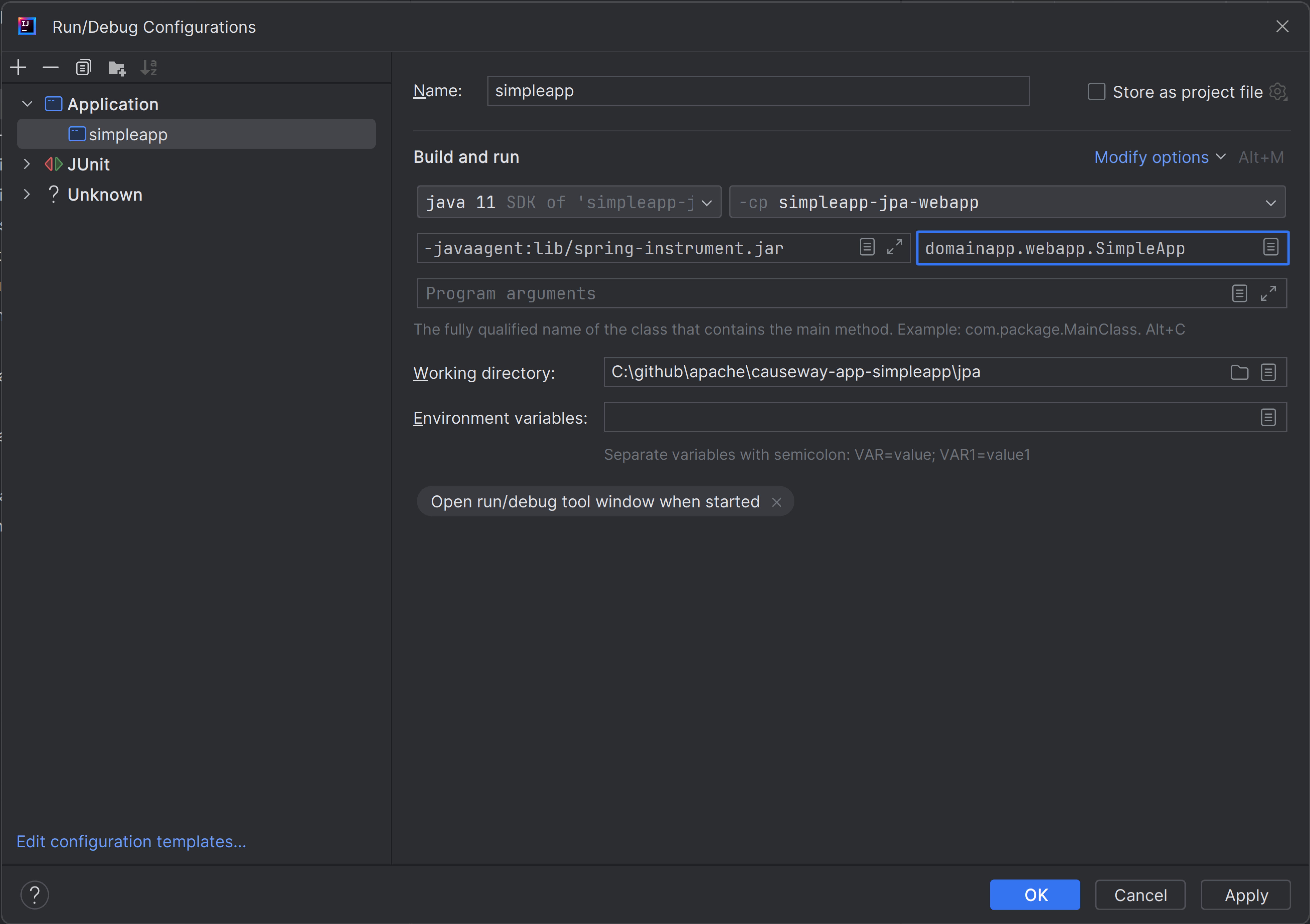Click the Help question mark button
Image resolution: width=1310 pixels, height=924 pixels.
34,895
